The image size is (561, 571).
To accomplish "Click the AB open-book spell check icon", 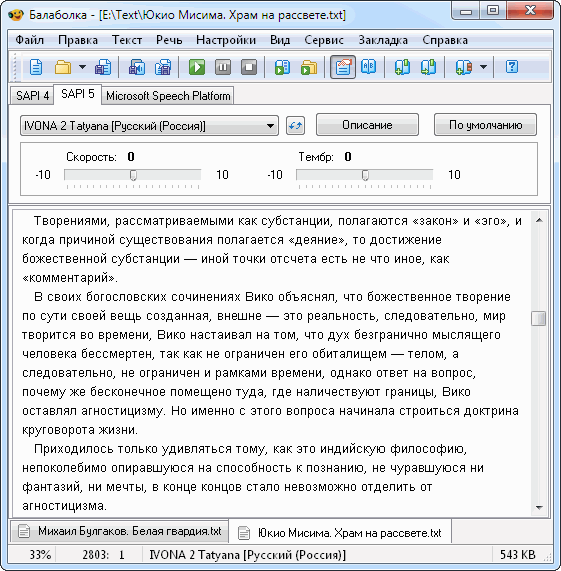I will pyautogui.click(x=368, y=67).
